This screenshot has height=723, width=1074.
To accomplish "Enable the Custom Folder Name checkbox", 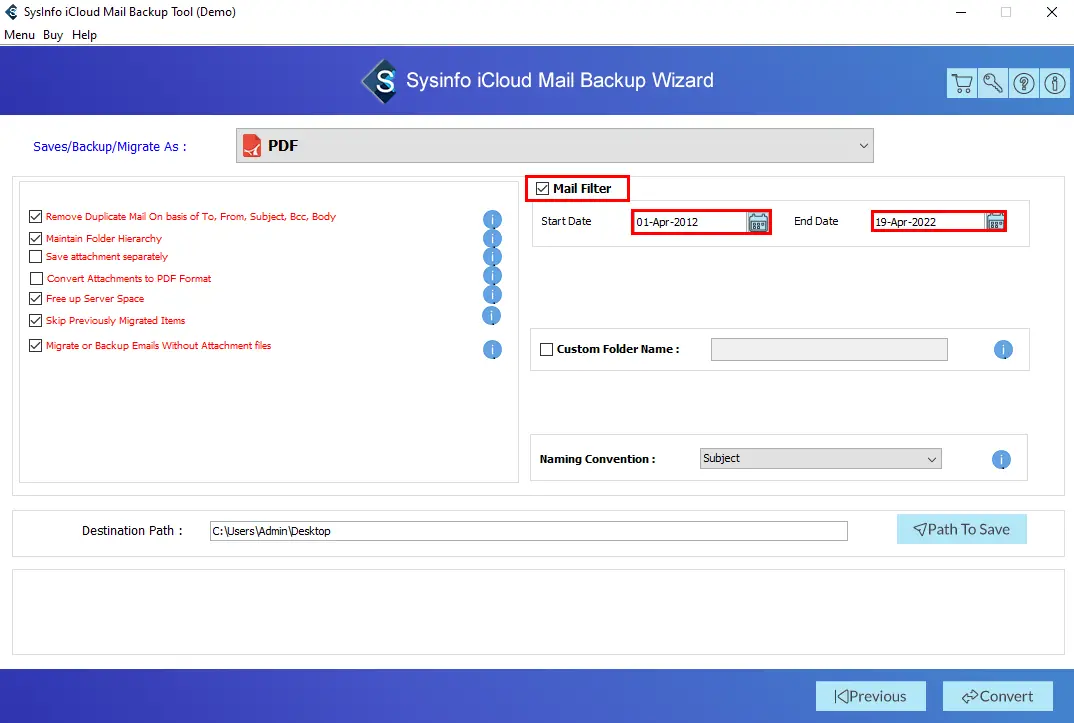I will (x=546, y=350).
